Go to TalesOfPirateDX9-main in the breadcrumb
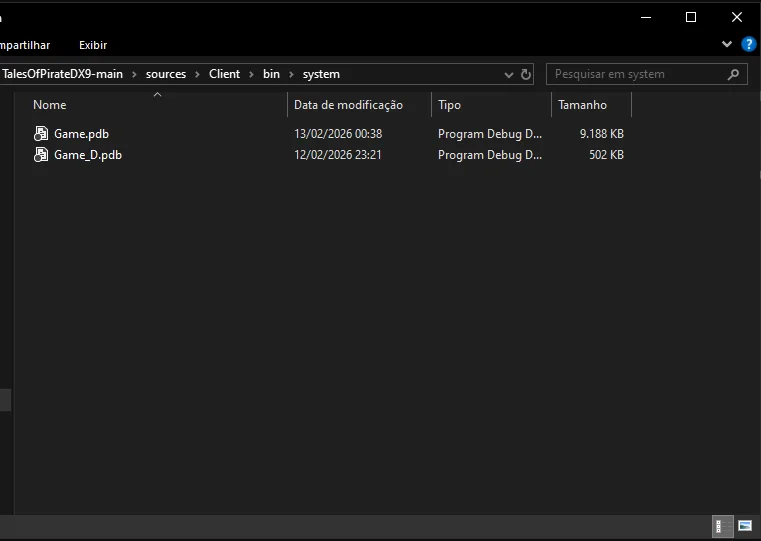Screen dimensions: 761x541 [62, 74]
